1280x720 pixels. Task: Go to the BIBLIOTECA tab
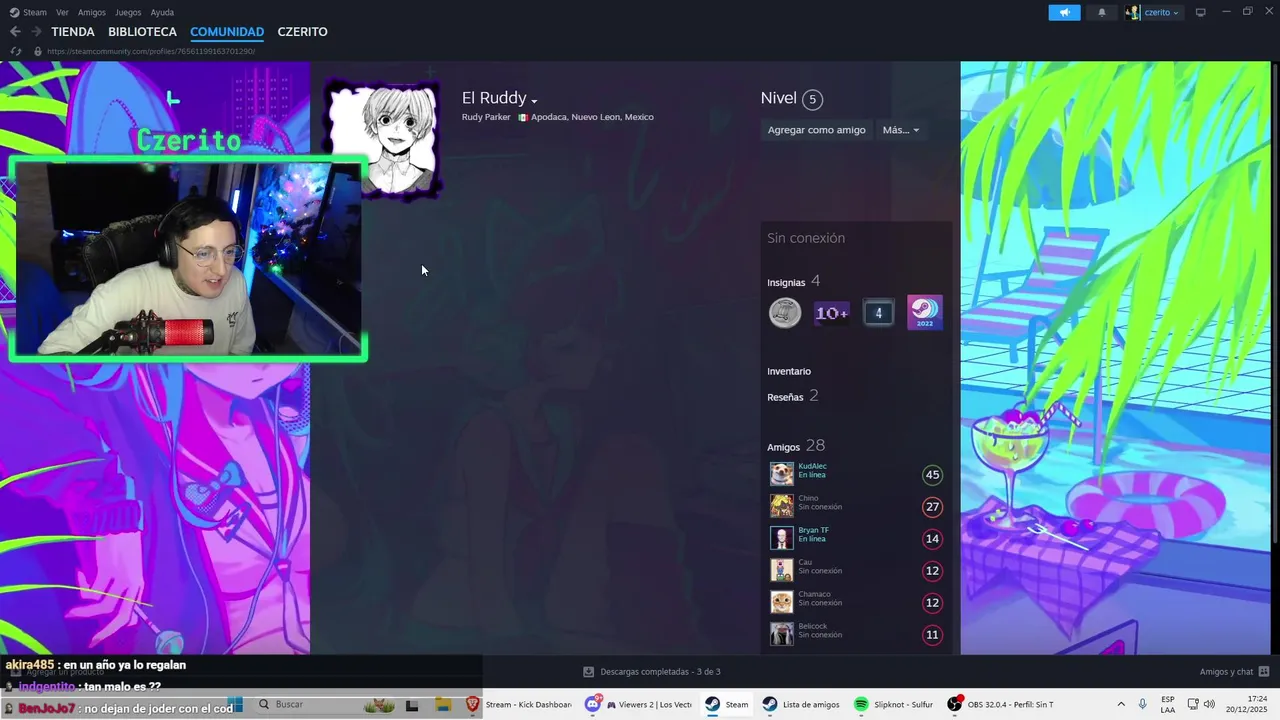click(x=143, y=32)
